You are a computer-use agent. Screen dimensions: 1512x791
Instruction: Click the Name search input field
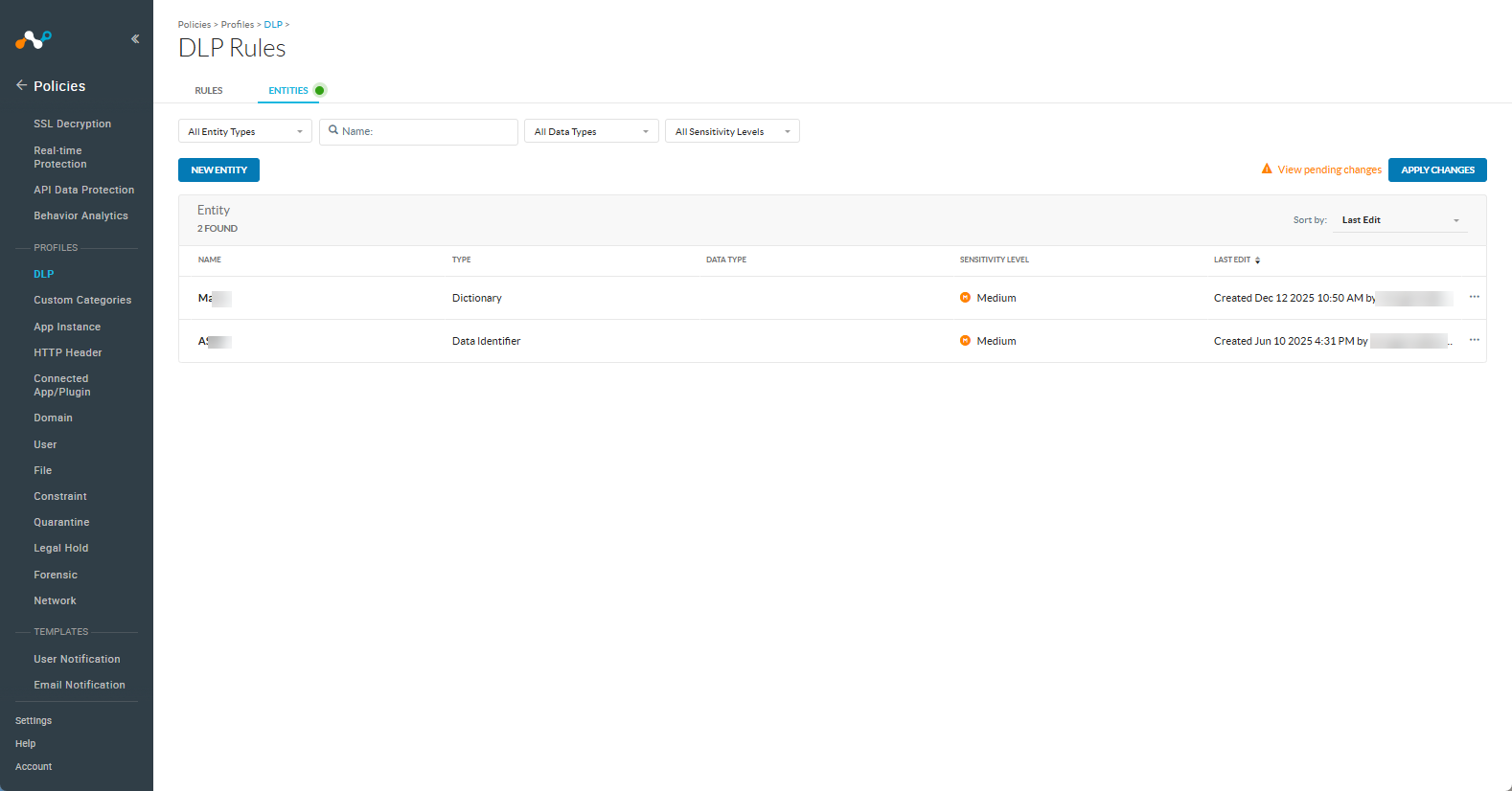point(419,131)
